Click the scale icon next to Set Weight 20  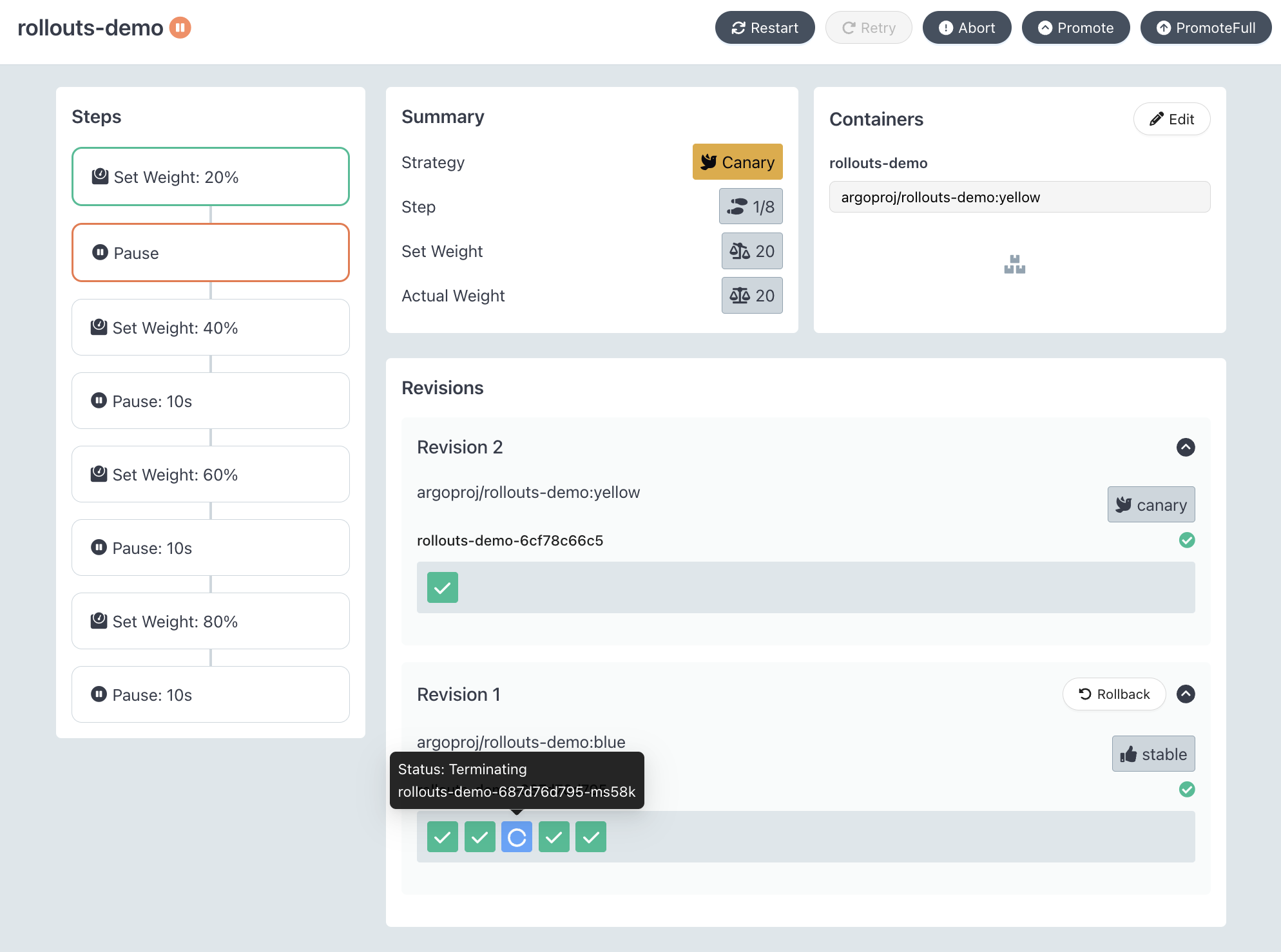coord(739,251)
